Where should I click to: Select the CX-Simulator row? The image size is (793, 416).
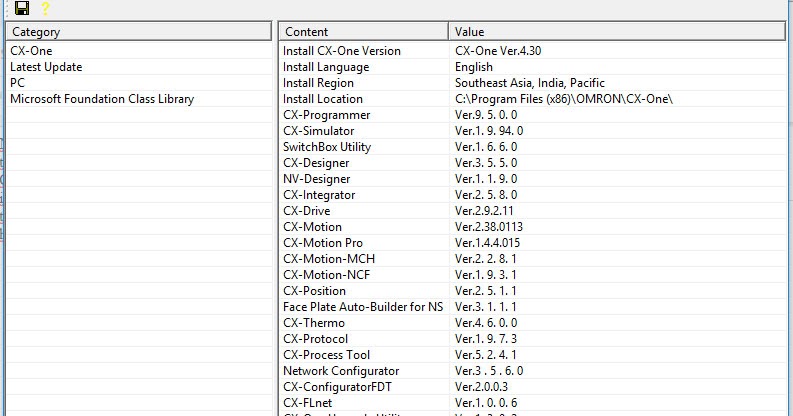pyautogui.click(x=533, y=131)
